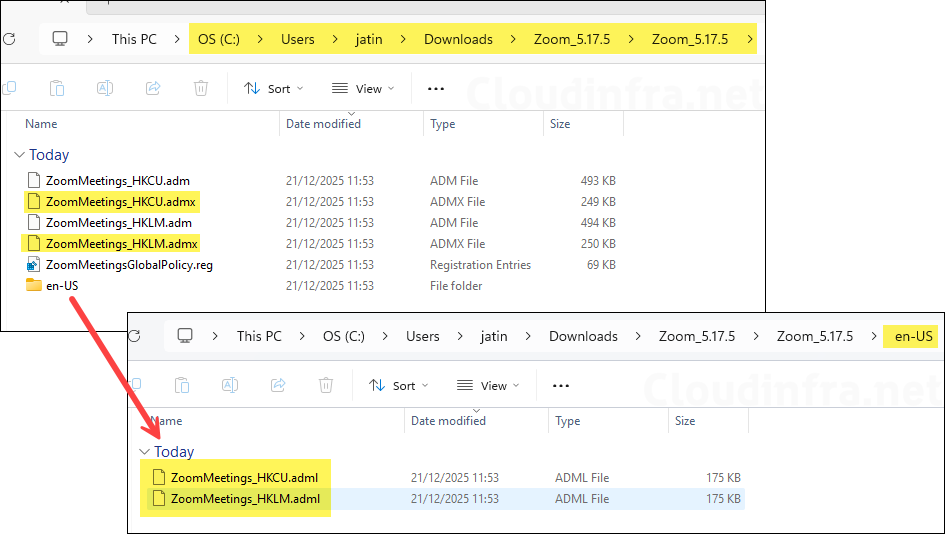Screen dimensions: 945x534
Task: Click Registration Entries type cell
Action: (480, 265)
